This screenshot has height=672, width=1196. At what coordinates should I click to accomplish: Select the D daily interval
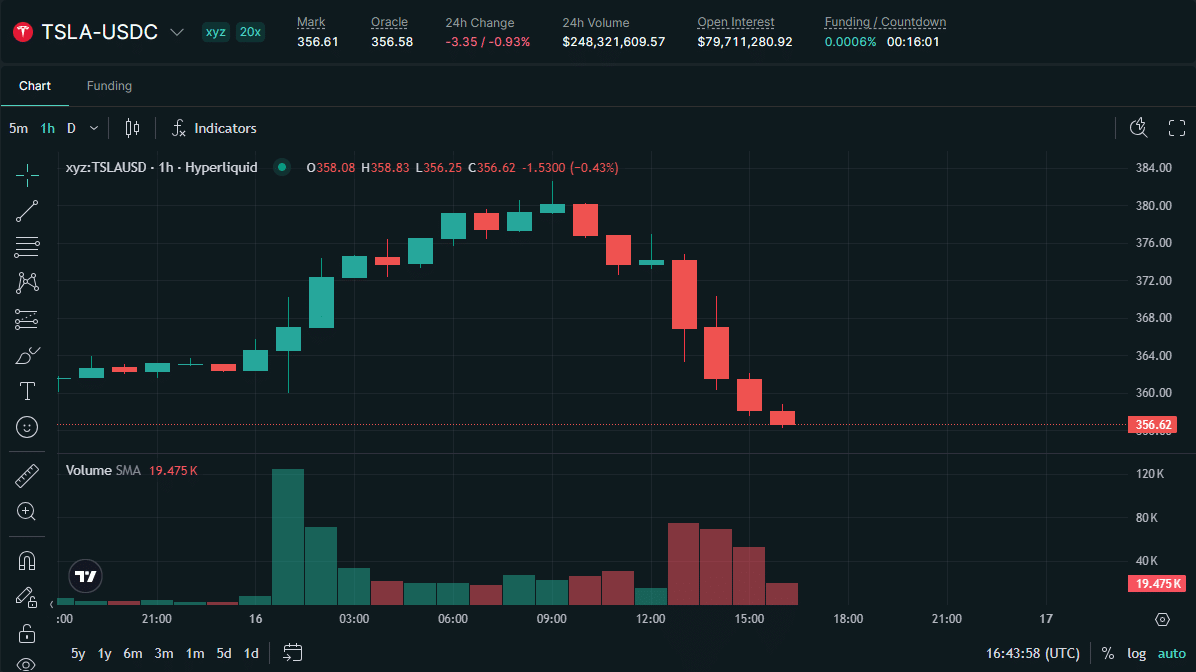pyautogui.click(x=71, y=128)
